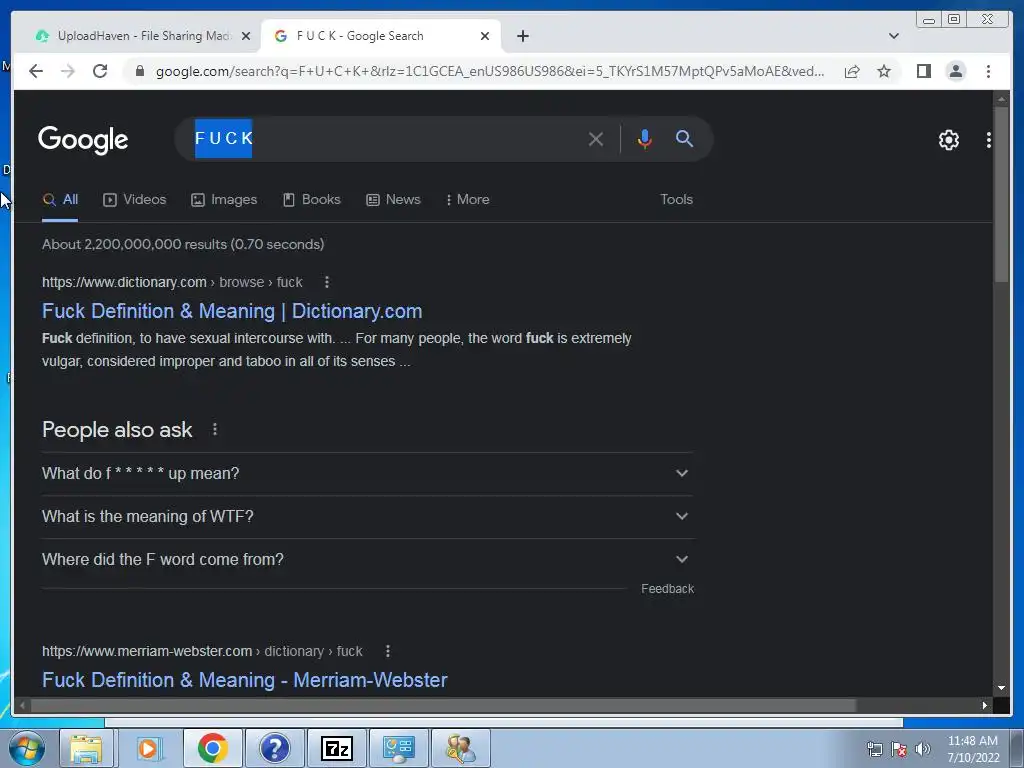The image size is (1024, 768).
Task: Select the All results tab
Action: tap(60, 200)
